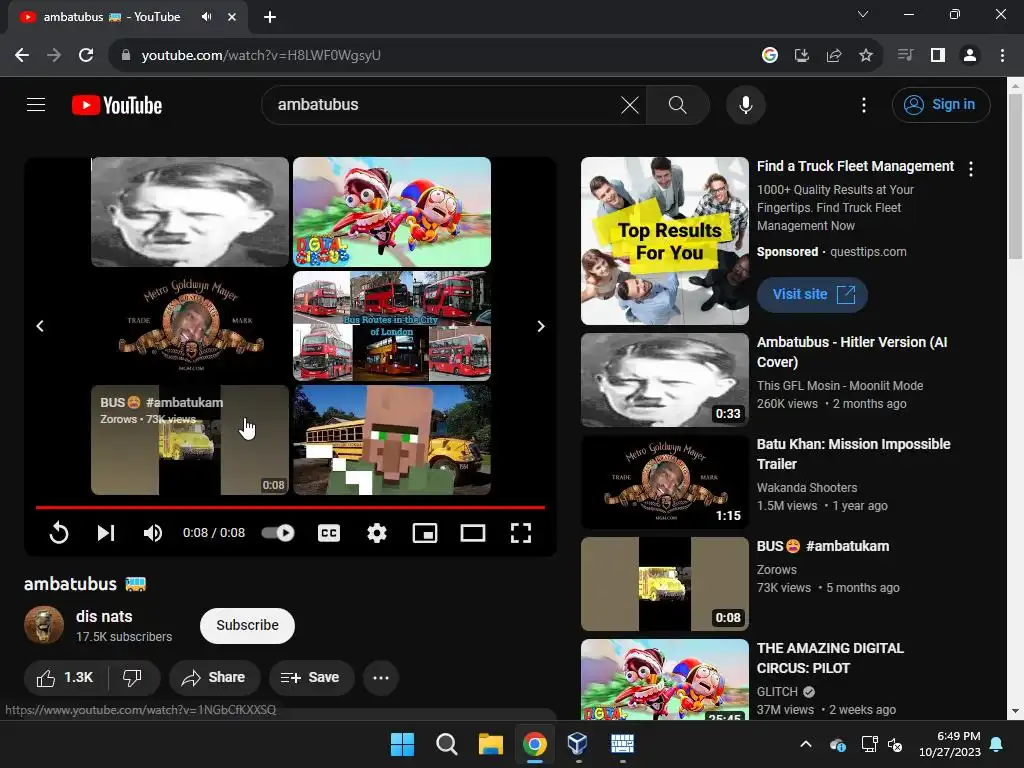Screen dimensions: 1024x768
Task: Open File Explorer from taskbar
Action: pos(490,744)
